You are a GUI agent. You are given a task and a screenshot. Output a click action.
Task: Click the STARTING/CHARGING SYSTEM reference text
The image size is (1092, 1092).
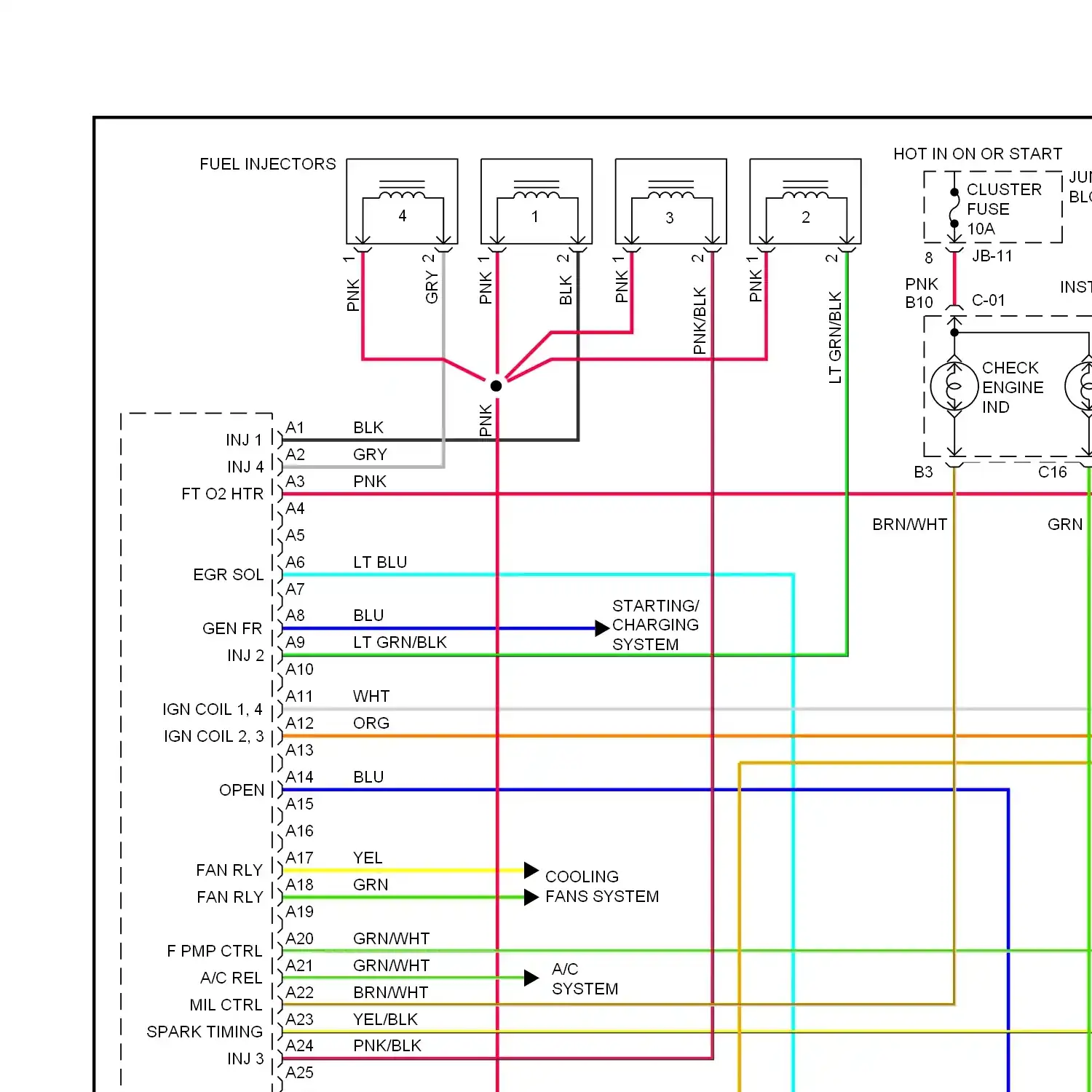[655, 625]
